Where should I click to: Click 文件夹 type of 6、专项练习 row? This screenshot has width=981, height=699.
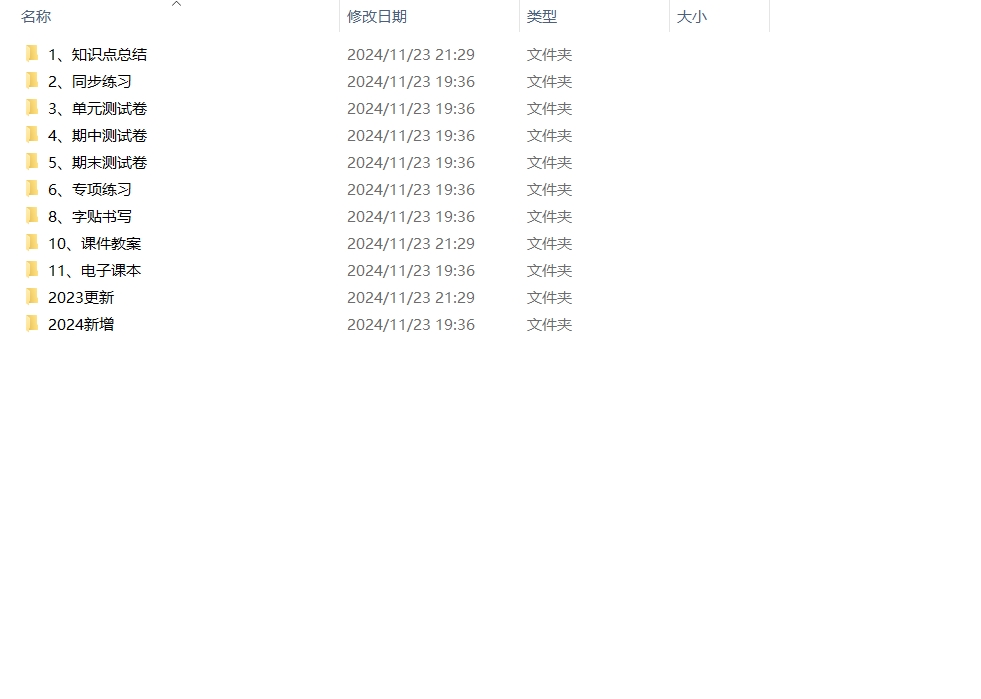pos(549,189)
